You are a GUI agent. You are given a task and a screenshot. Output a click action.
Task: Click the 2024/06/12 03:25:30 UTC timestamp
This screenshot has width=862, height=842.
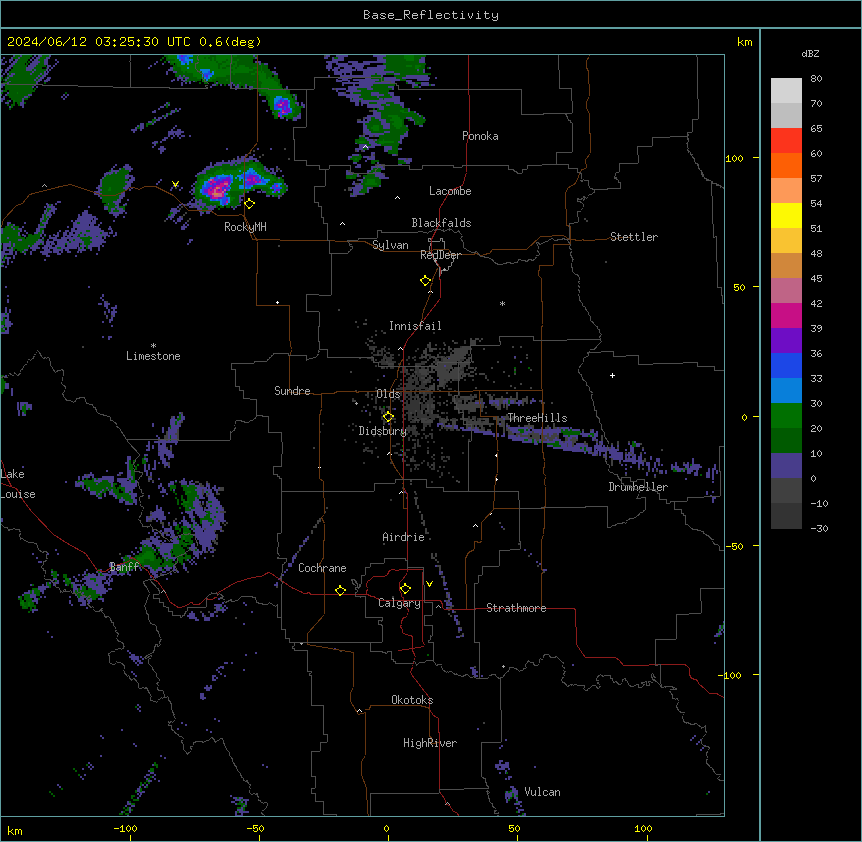pos(99,42)
